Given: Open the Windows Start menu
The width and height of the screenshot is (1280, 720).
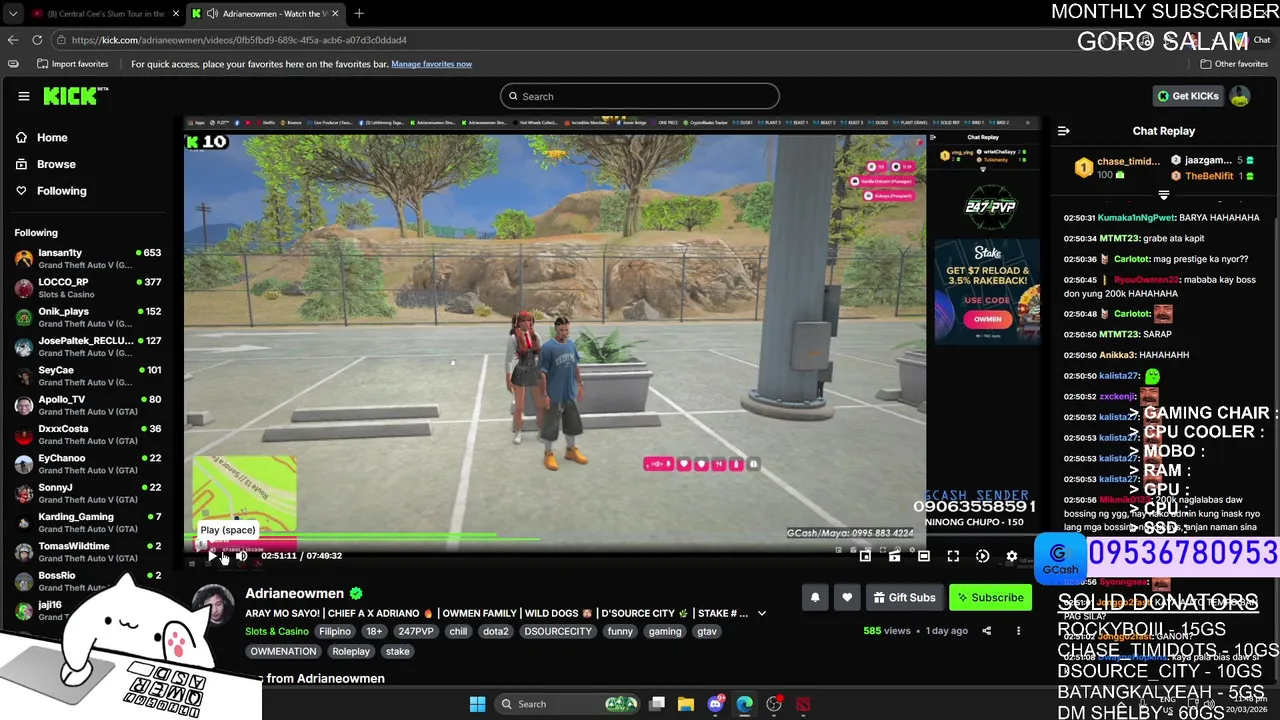Looking at the screenshot, I should point(477,704).
